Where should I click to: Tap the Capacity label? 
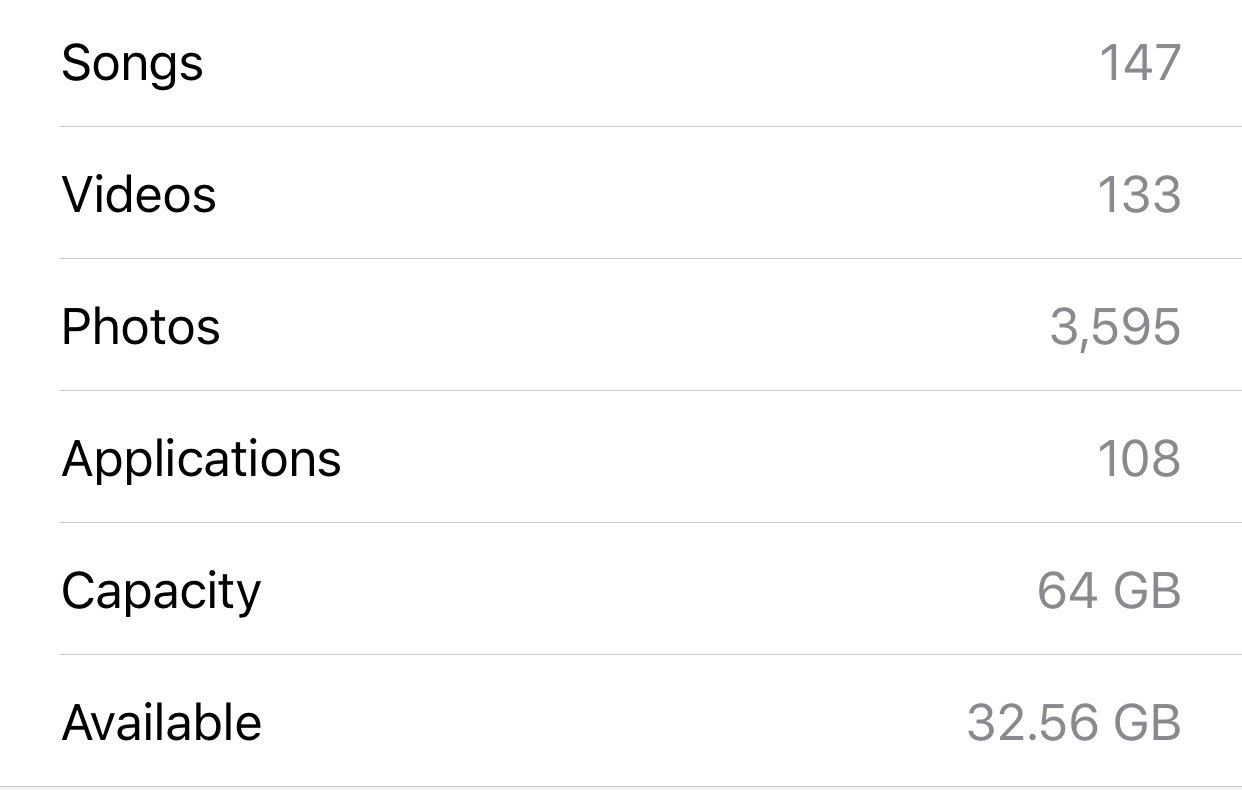point(161,592)
